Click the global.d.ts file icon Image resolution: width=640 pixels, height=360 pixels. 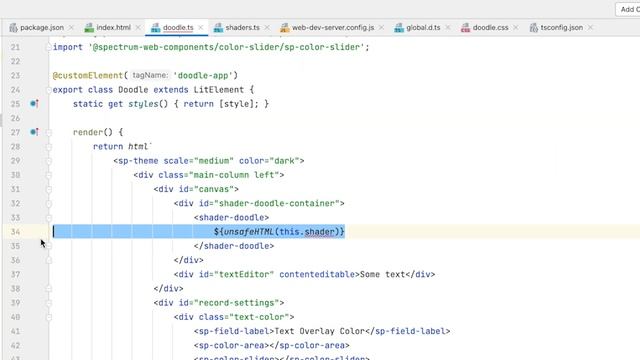click(x=399, y=27)
